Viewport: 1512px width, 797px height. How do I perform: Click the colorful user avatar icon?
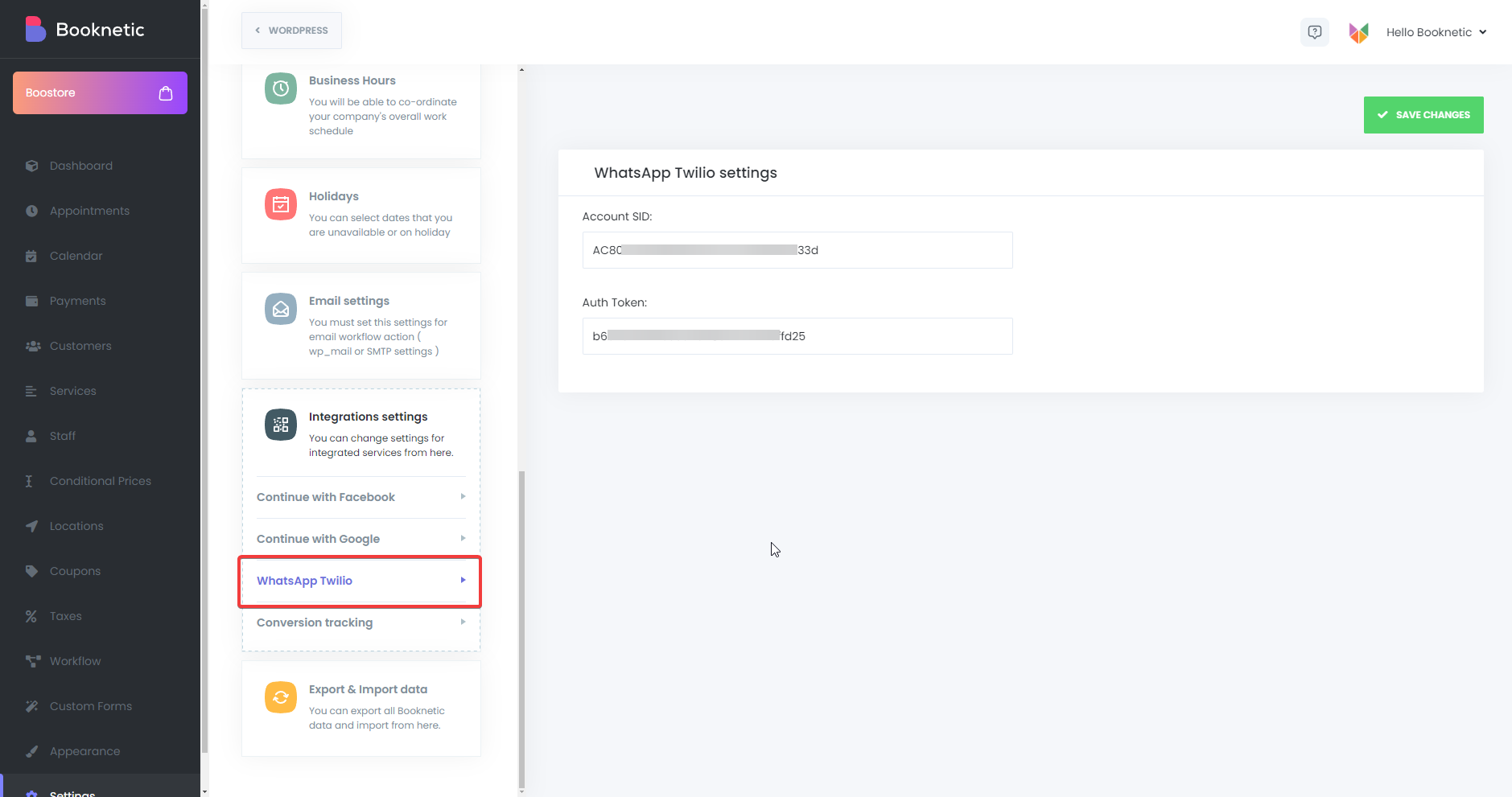[1359, 32]
